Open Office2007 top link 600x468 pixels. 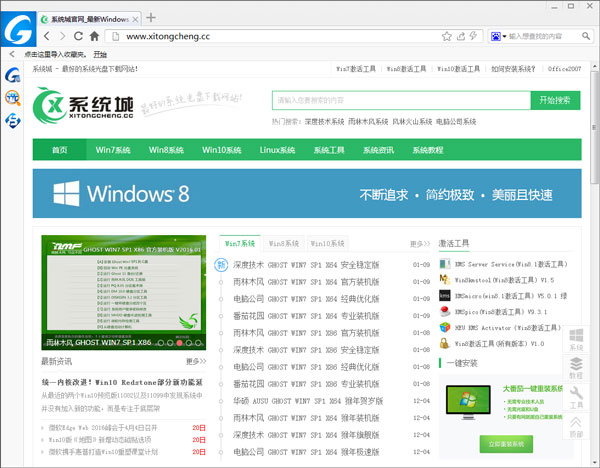coord(564,69)
